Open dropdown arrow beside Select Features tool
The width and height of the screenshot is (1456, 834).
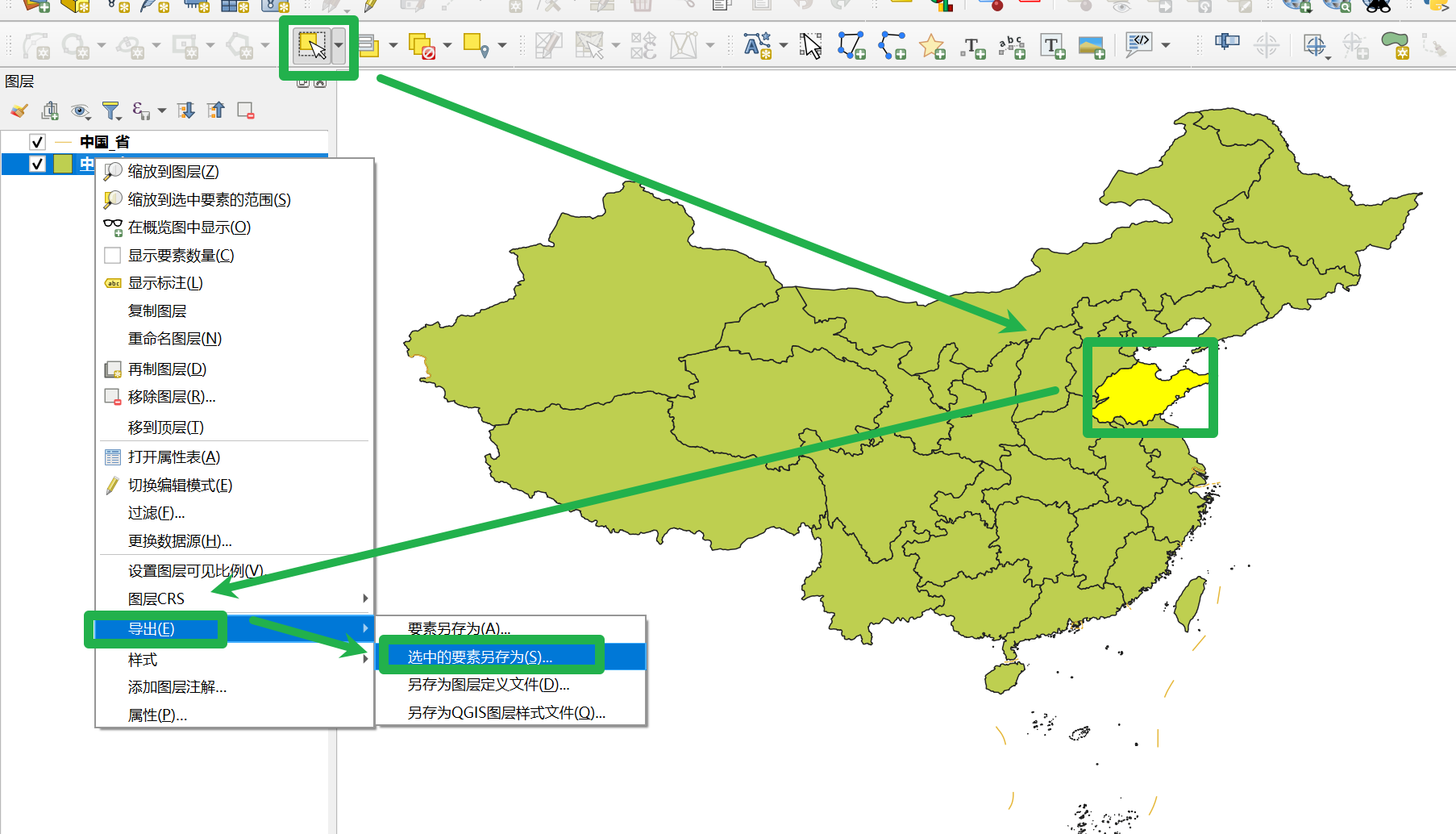pyautogui.click(x=339, y=45)
